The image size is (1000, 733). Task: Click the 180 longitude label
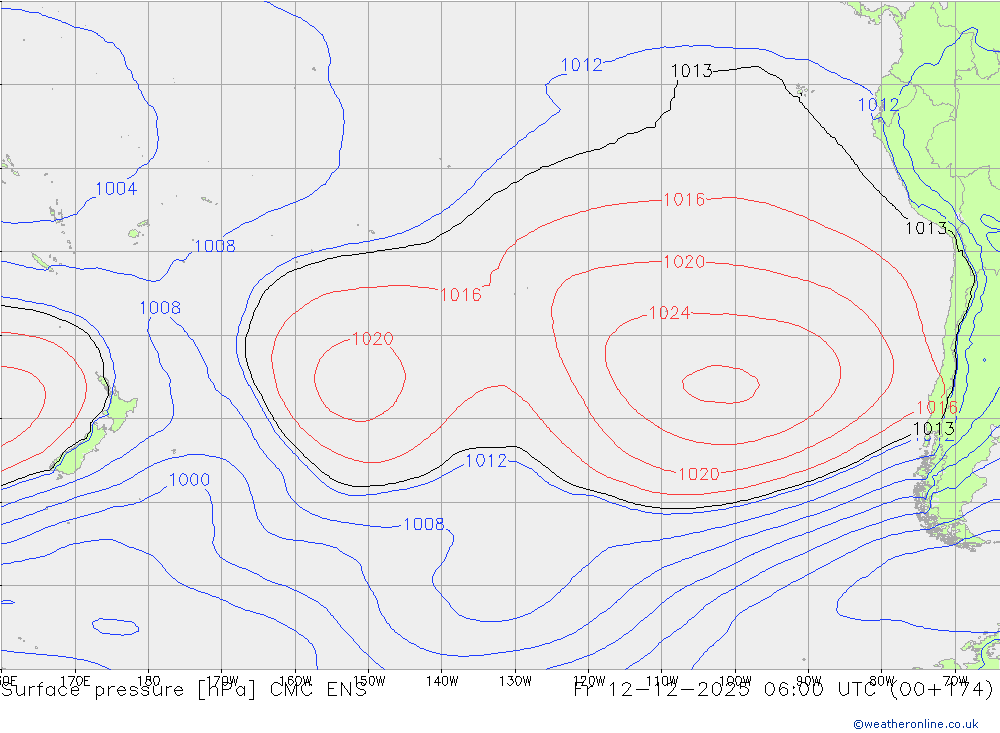click(149, 681)
